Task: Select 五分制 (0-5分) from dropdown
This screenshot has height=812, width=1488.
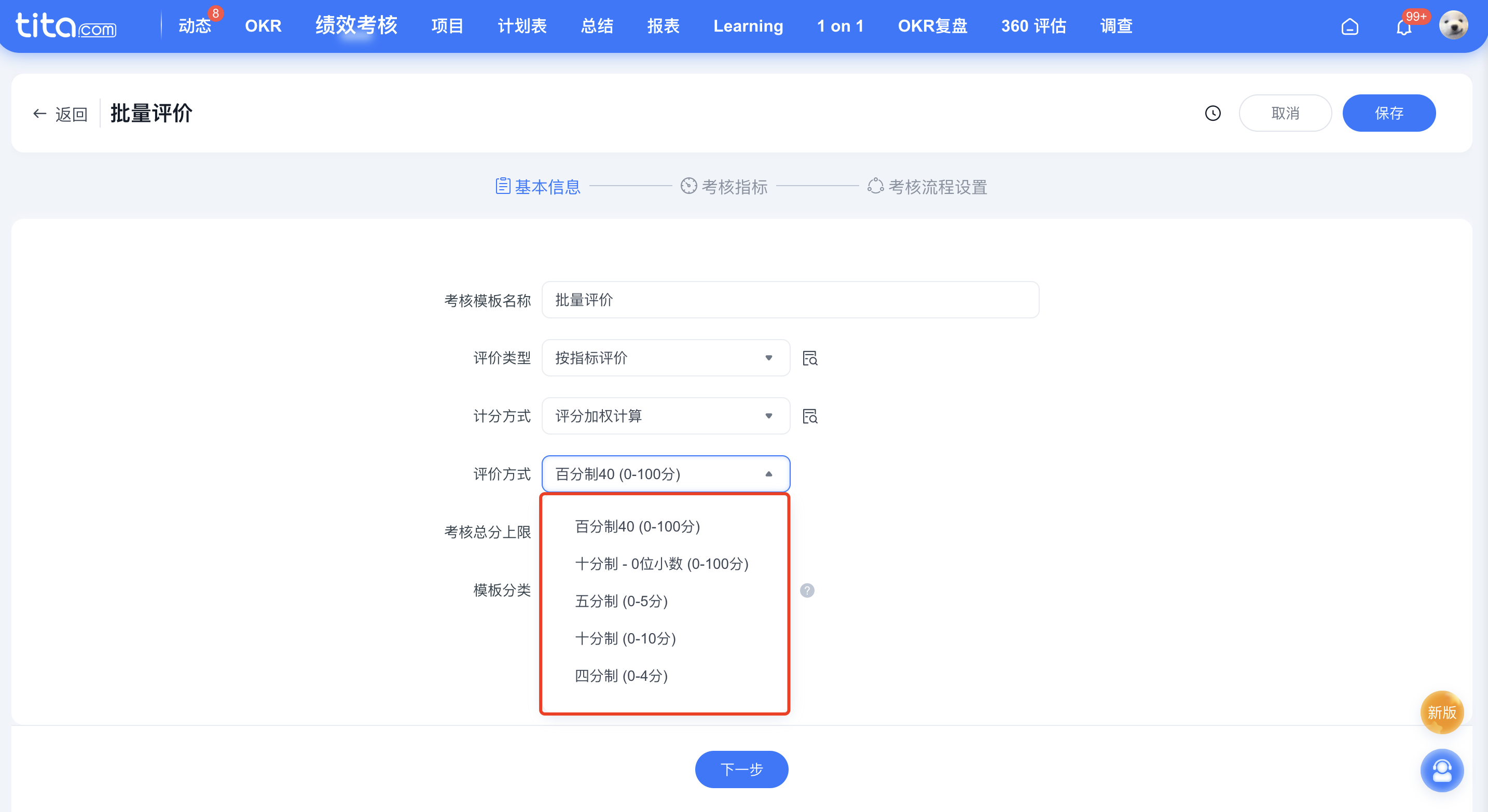Action: tap(622, 601)
